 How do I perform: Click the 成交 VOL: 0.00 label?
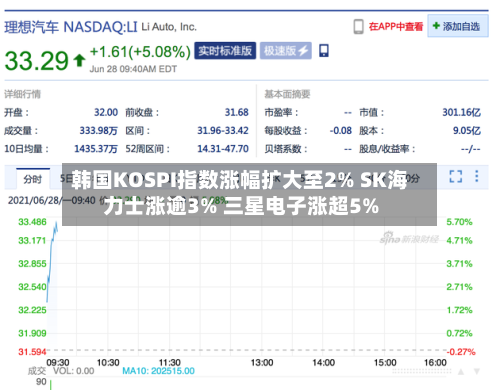pyautogui.click(x=61, y=371)
